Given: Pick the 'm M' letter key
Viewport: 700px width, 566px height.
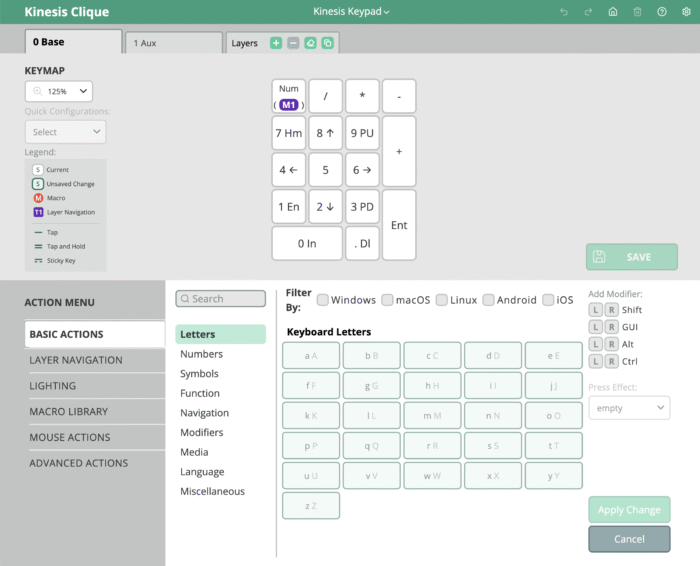Looking at the screenshot, I should pos(432,416).
